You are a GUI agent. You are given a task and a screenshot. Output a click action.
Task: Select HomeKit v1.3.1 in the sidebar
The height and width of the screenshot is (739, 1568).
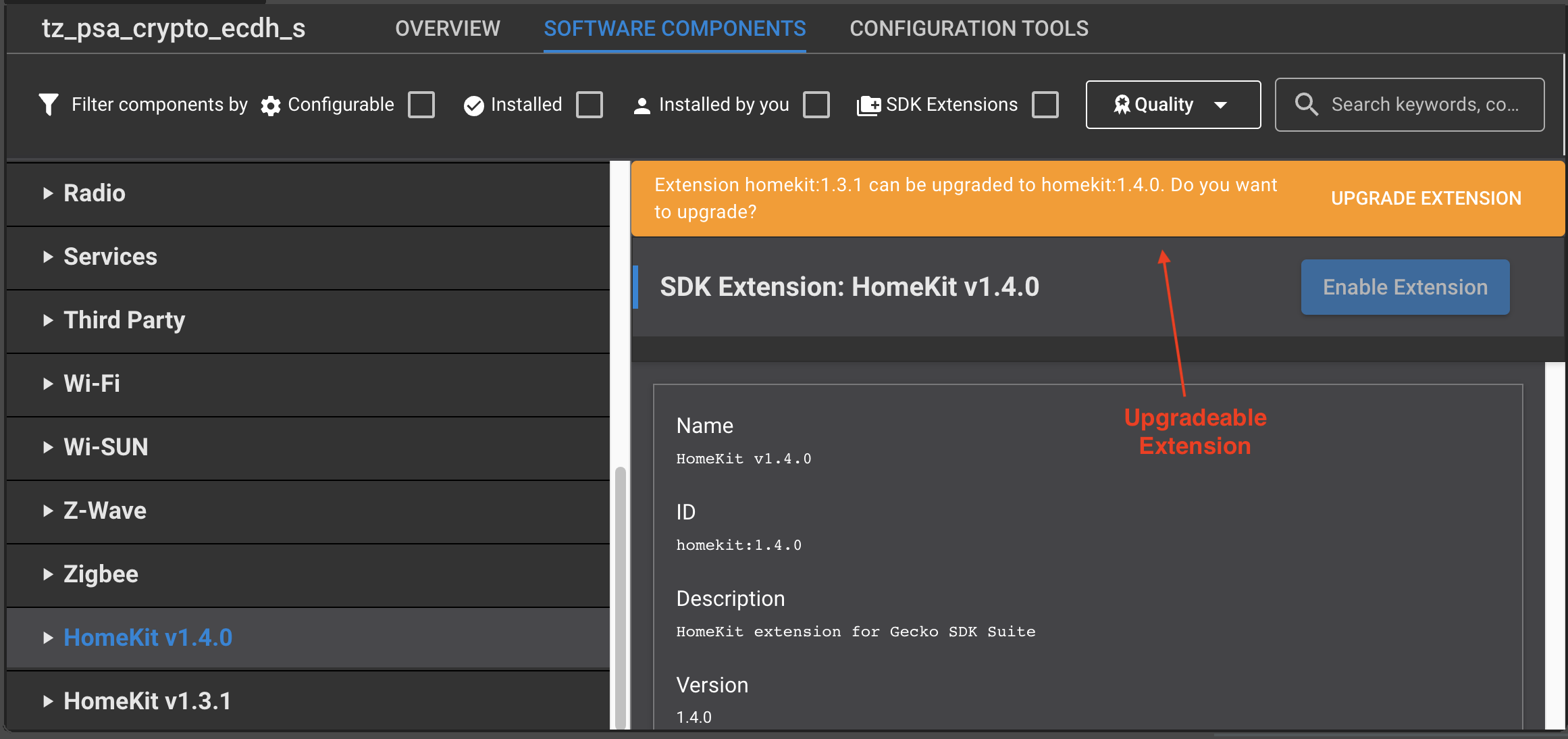[147, 700]
